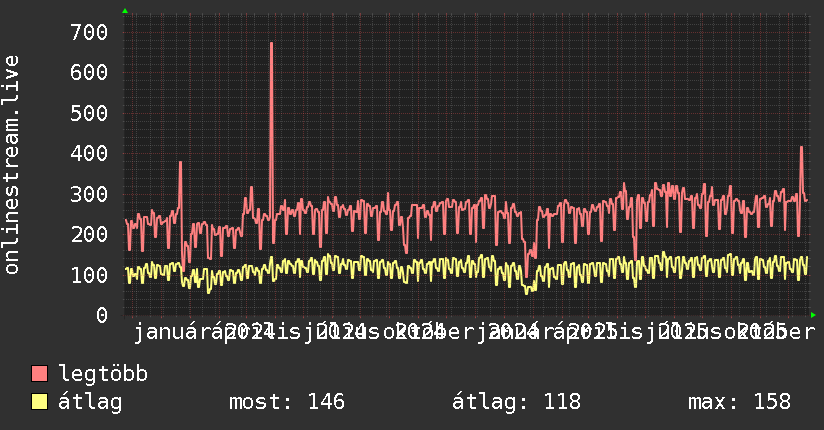Viewport: 824px width, 430px height.
Task: Click the 500 y-axis label
Action: (89, 114)
